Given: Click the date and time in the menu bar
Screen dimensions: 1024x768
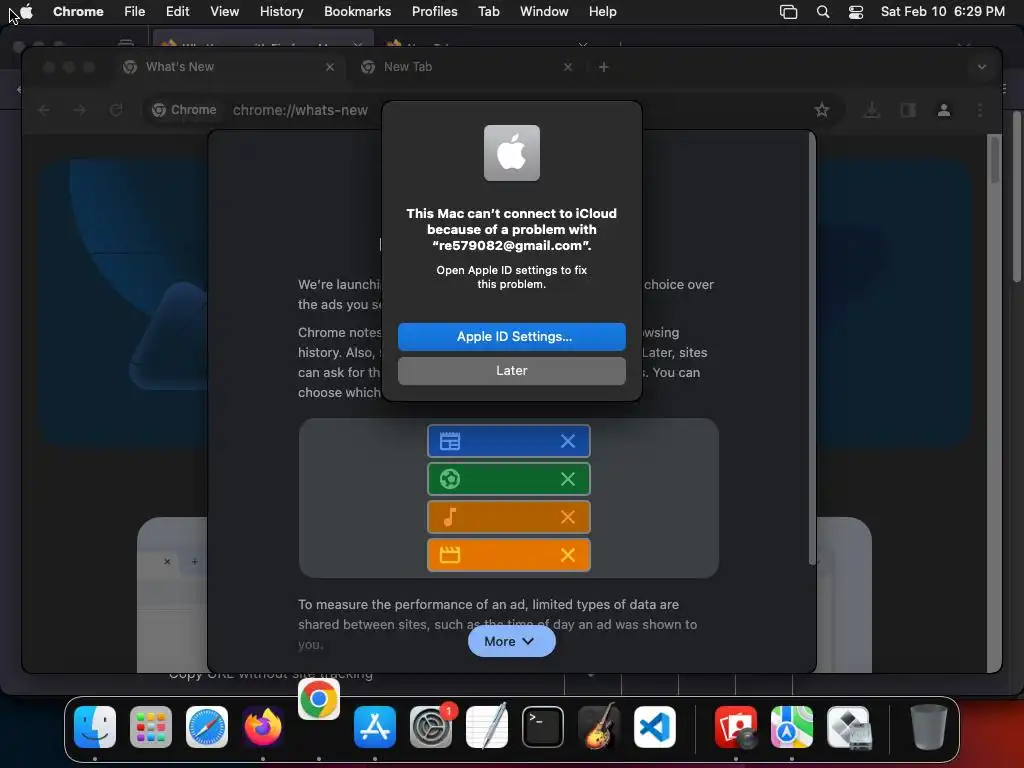Looking at the screenshot, I should click(942, 11).
